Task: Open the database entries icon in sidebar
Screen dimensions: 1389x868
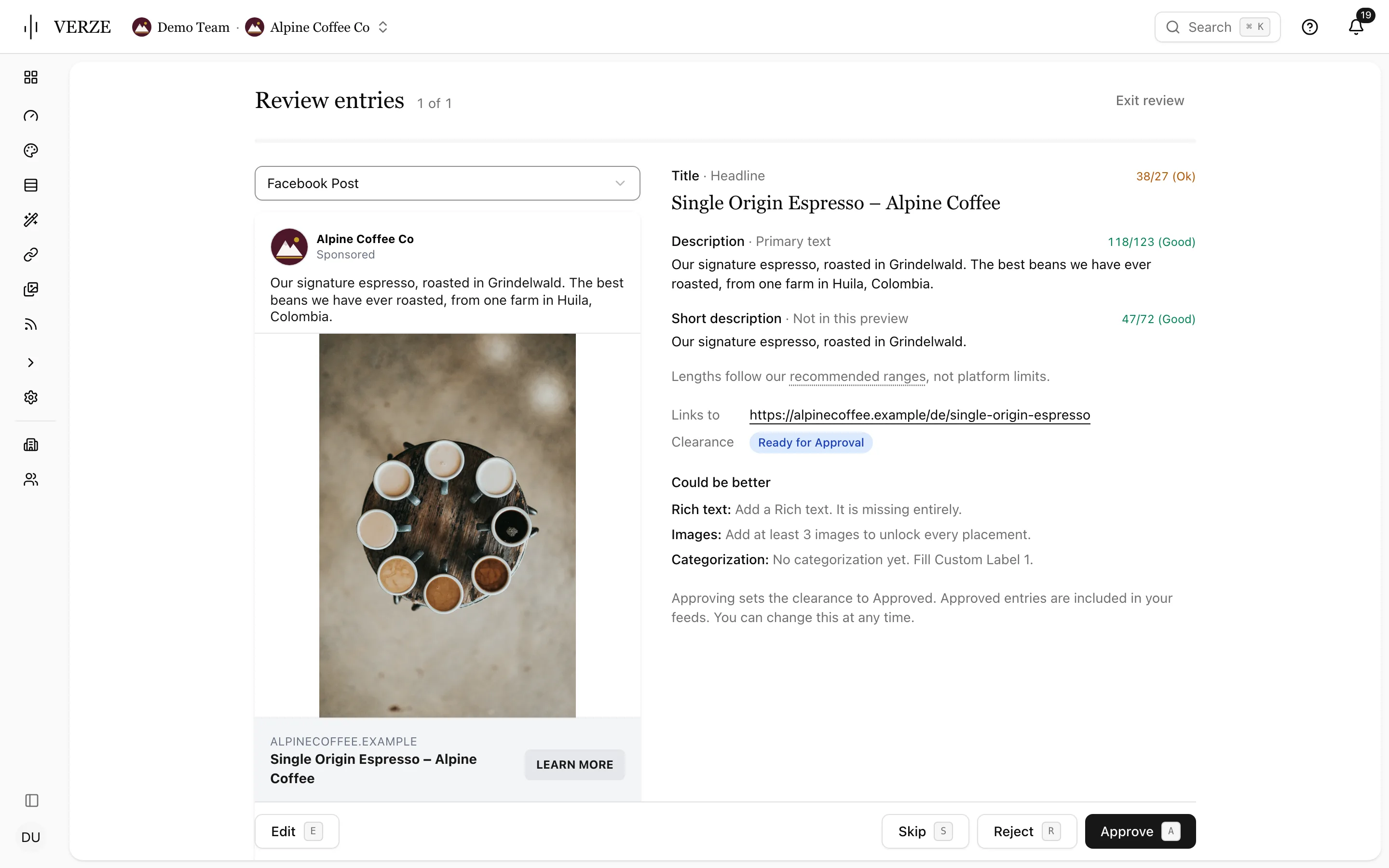Action: point(31,185)
